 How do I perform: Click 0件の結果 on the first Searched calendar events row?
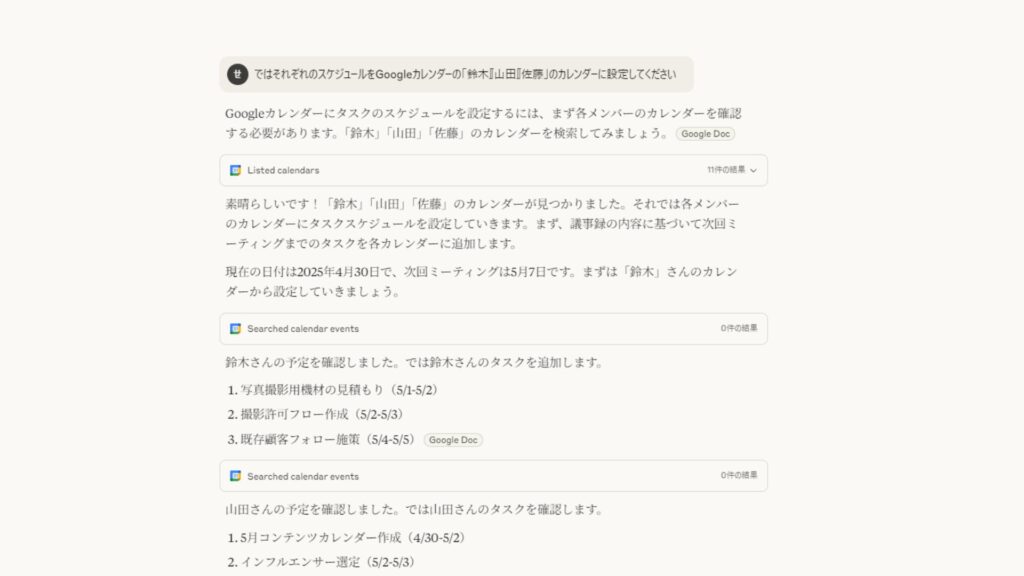click(739, 328)
